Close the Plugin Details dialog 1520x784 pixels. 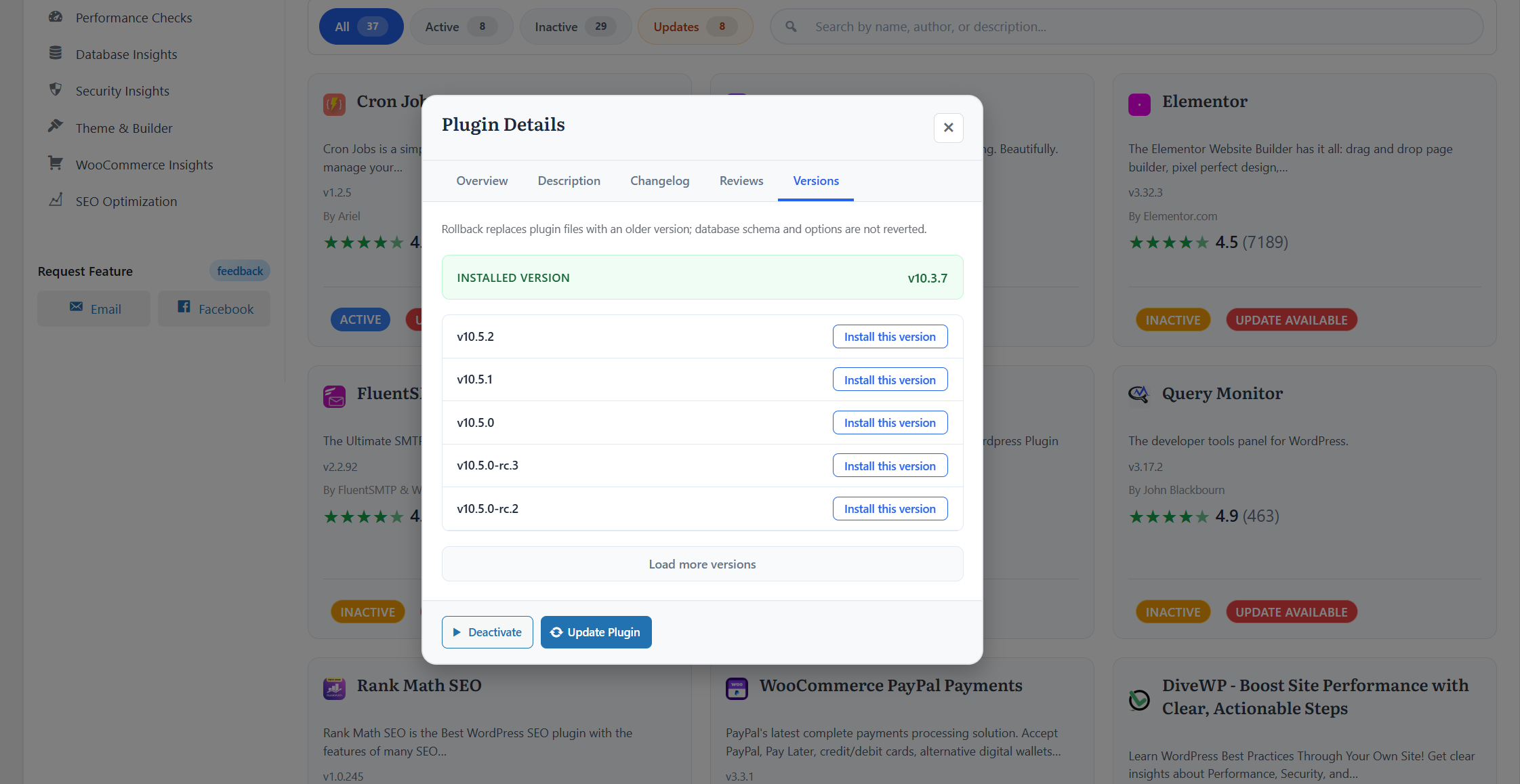coord(949,127)
